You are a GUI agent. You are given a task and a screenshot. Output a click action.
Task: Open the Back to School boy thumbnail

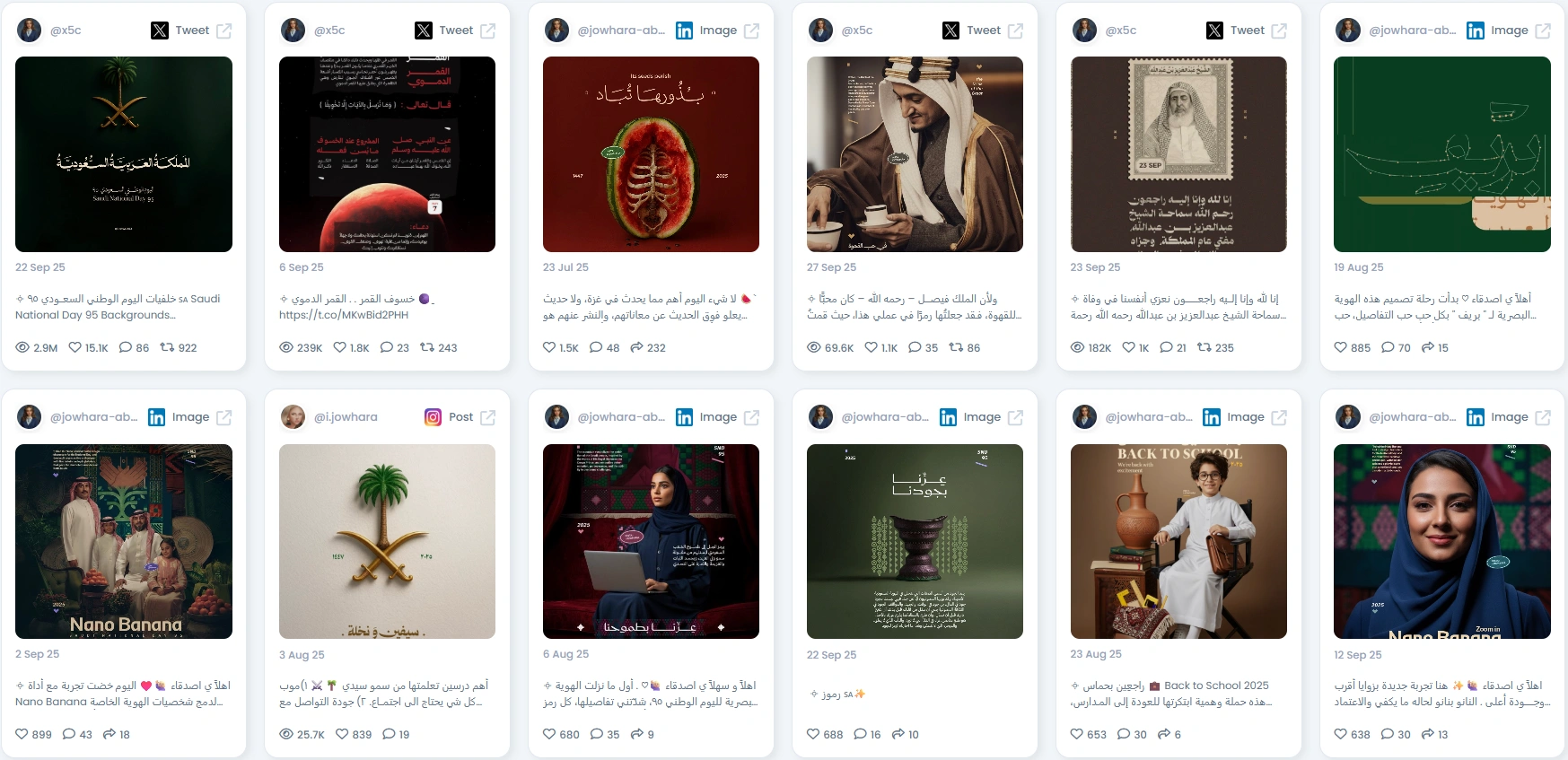coord(1178,541)
